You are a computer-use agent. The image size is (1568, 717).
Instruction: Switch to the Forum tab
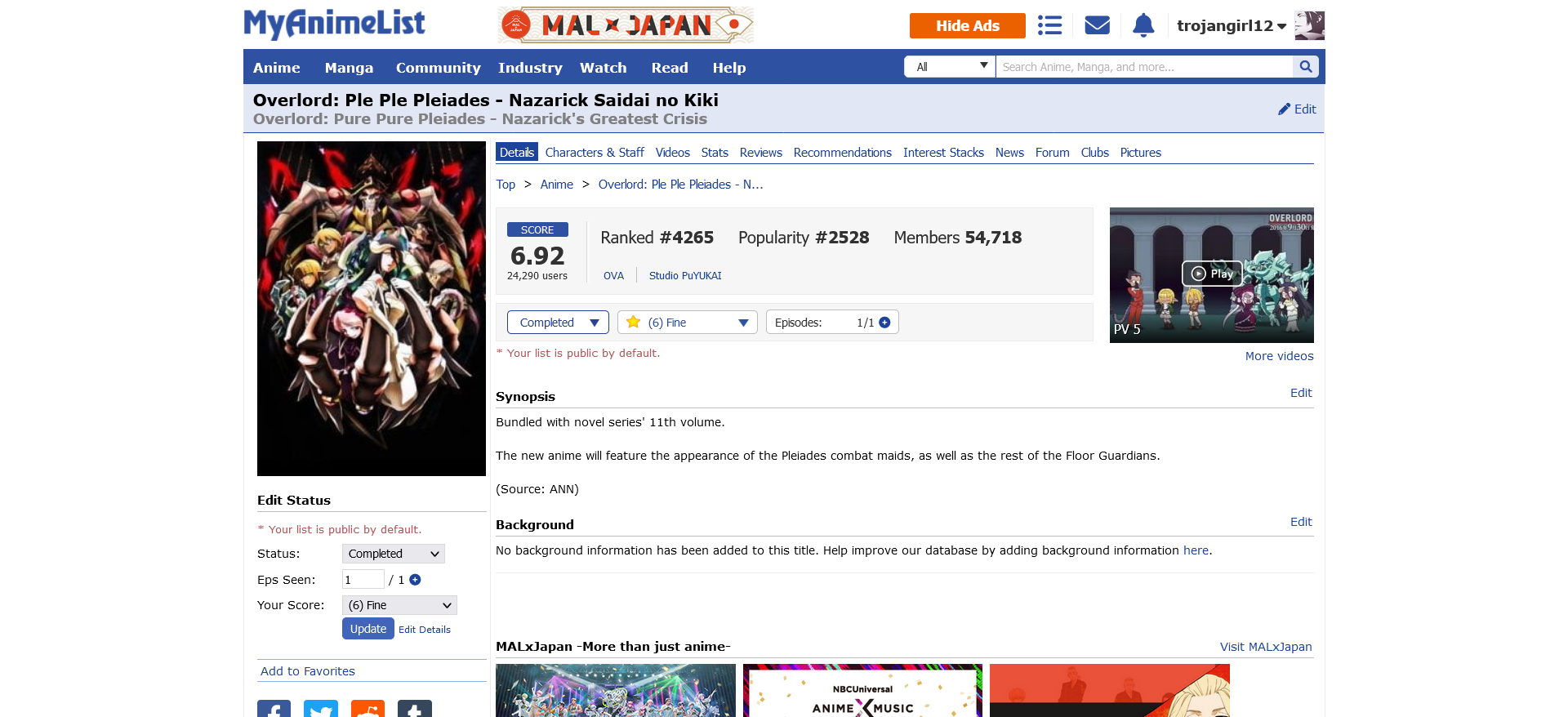[1053, 153]
